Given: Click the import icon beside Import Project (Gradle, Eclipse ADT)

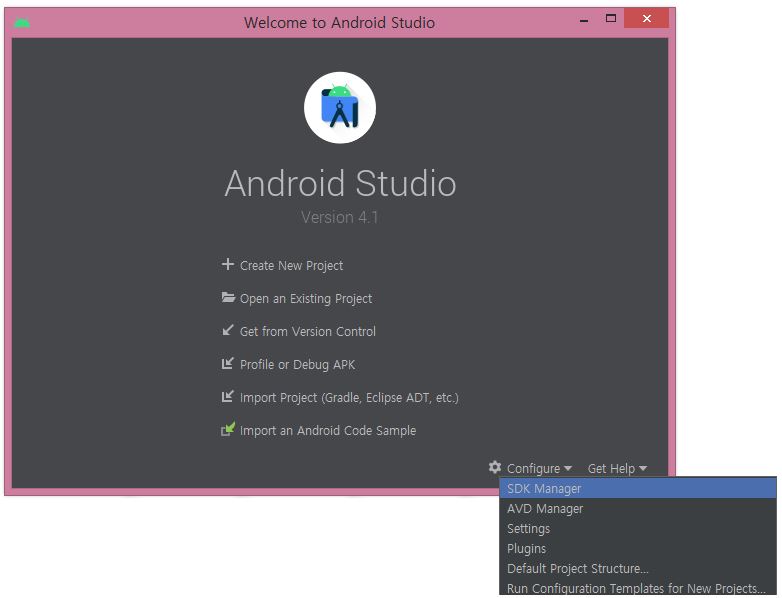Looking at the screenshot, I should coord(227,397).
